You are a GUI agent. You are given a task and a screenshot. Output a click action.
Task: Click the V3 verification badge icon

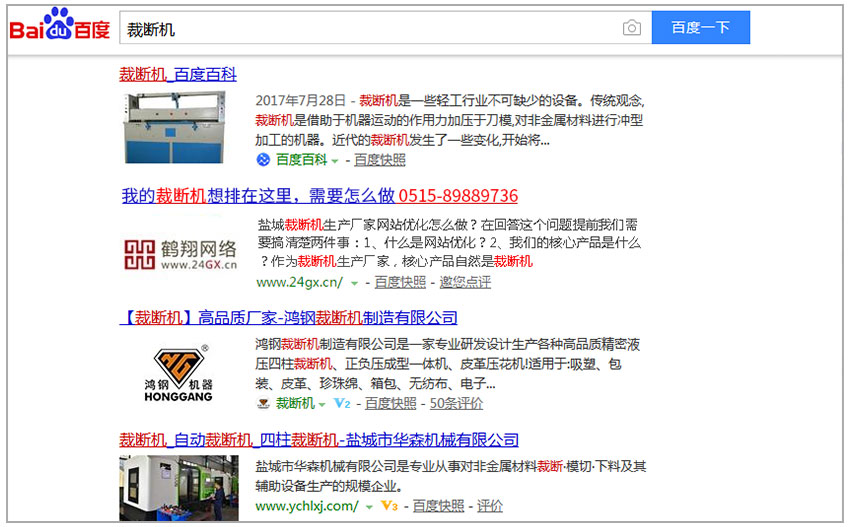(x=390, y=506)
